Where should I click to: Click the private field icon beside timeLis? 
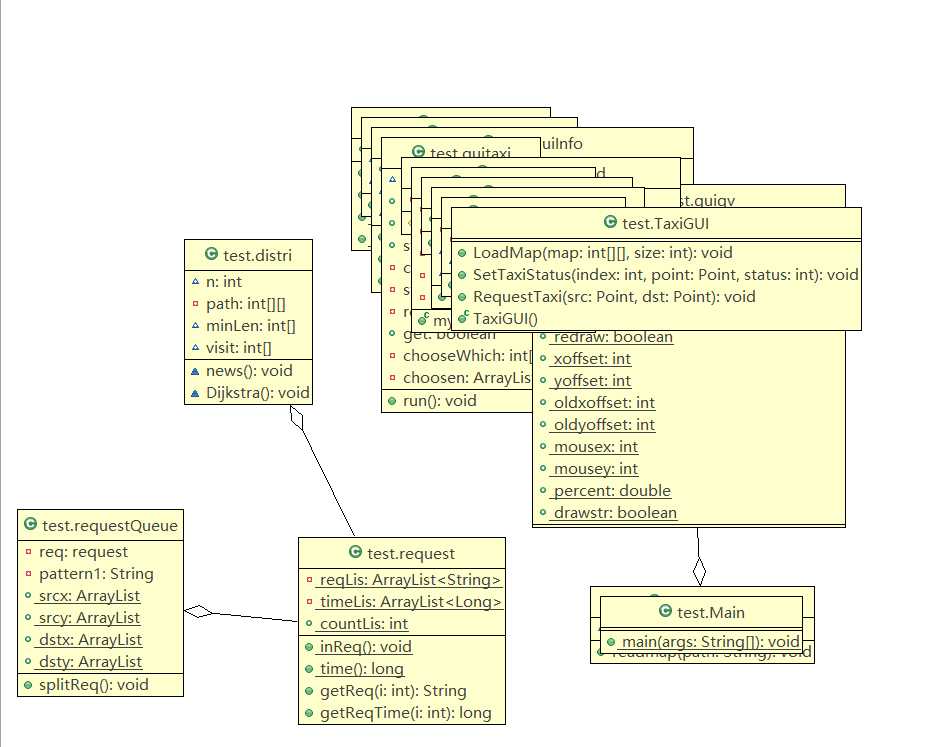click(310, 602)
